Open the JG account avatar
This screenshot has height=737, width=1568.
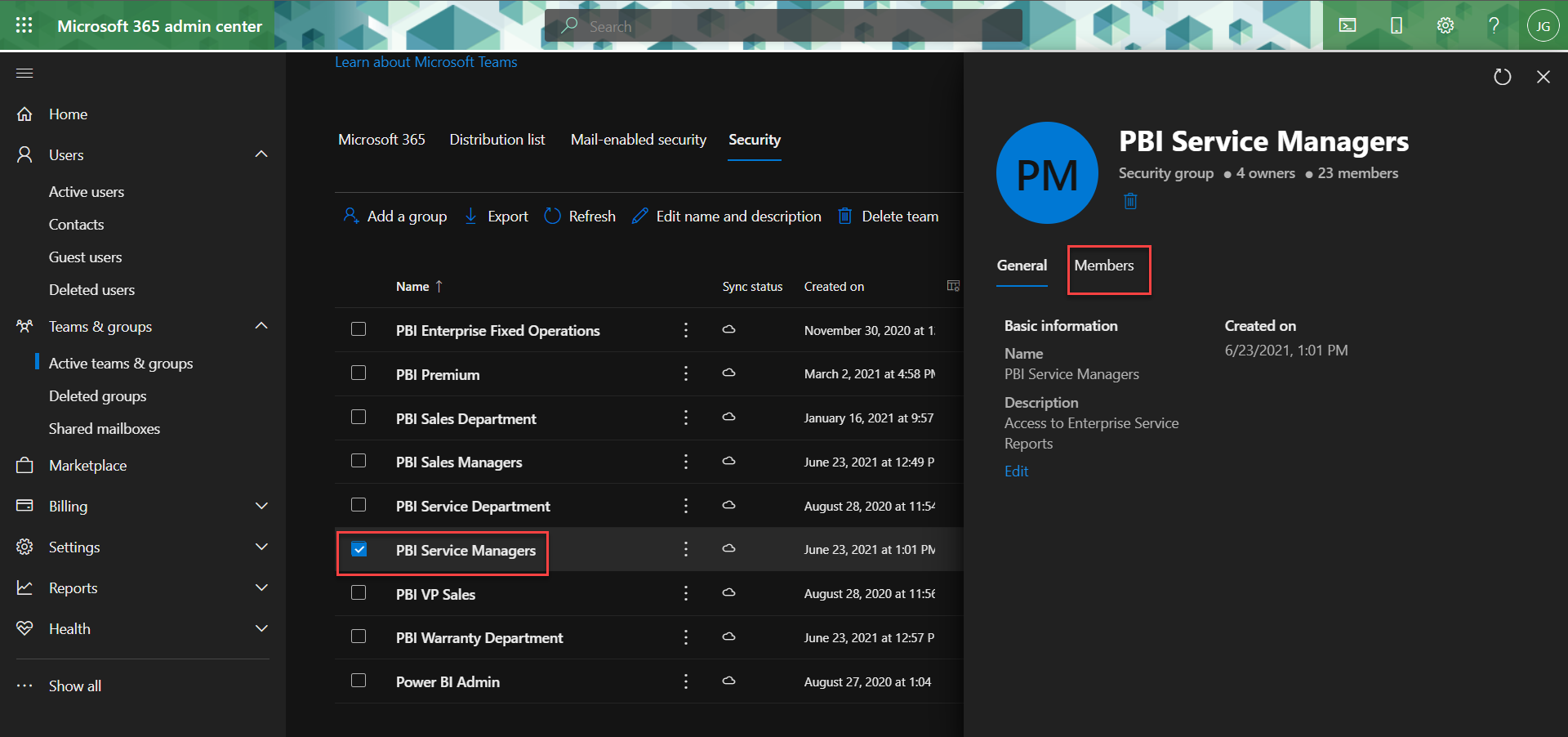(1543, 26)
